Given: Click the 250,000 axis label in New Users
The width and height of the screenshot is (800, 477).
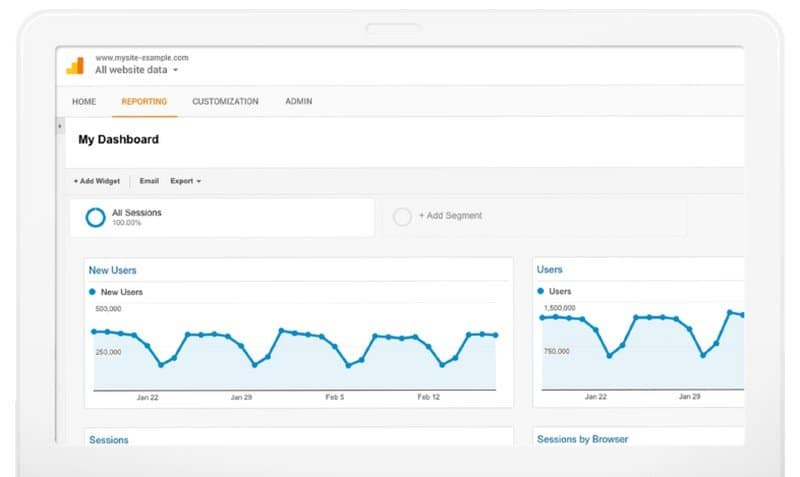Looking at the screenshot, I should coord(108,352).
